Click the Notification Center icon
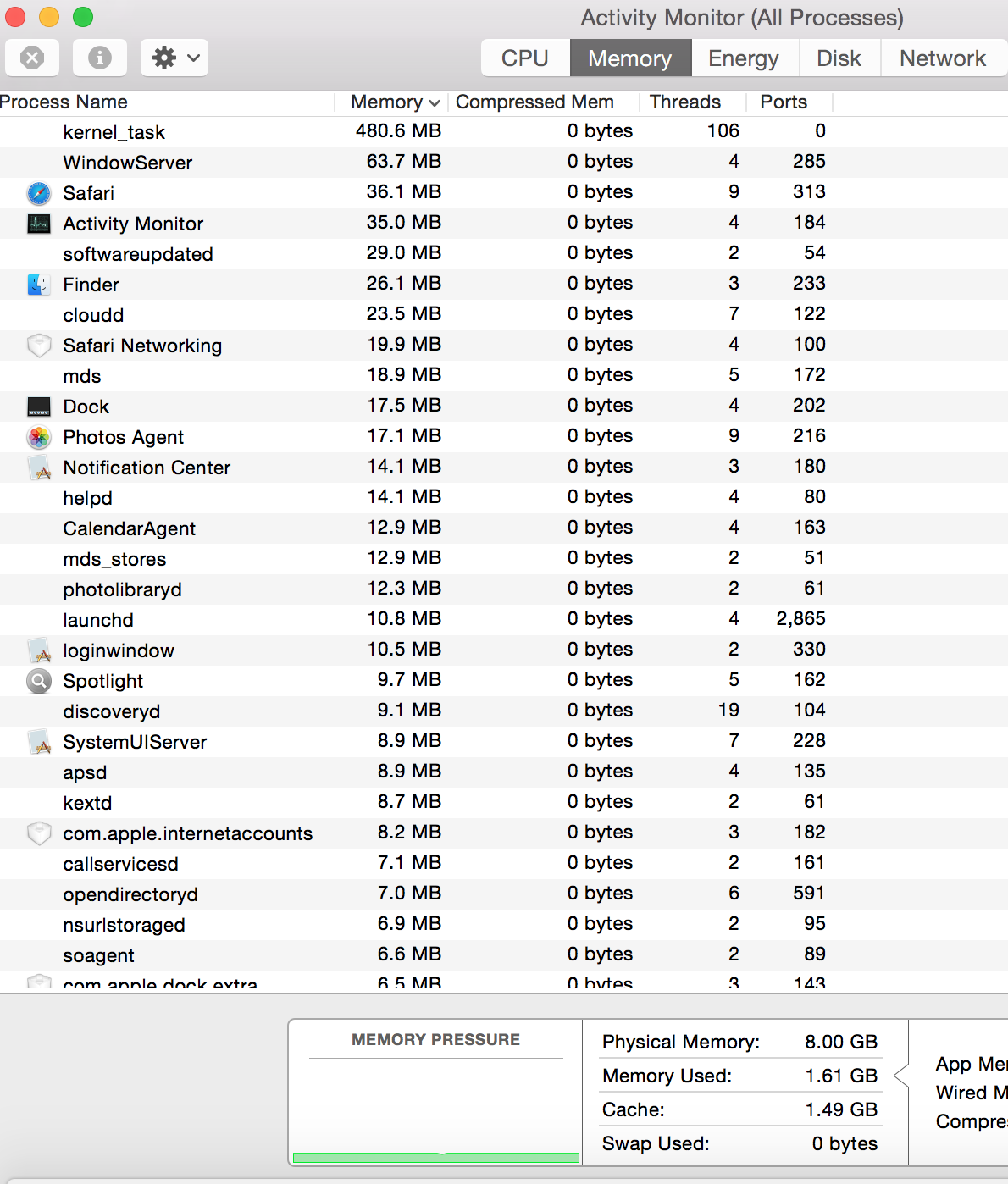Image resolution: width=1008 pixels, height=1184 pixels. pos(39,468)
